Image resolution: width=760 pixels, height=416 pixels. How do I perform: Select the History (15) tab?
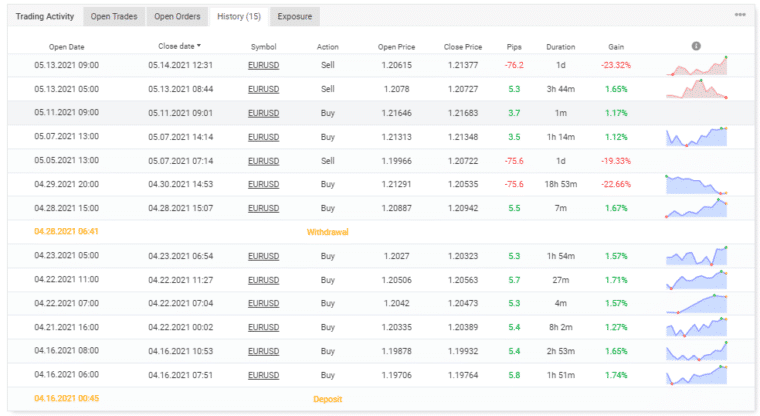(239, 16)
